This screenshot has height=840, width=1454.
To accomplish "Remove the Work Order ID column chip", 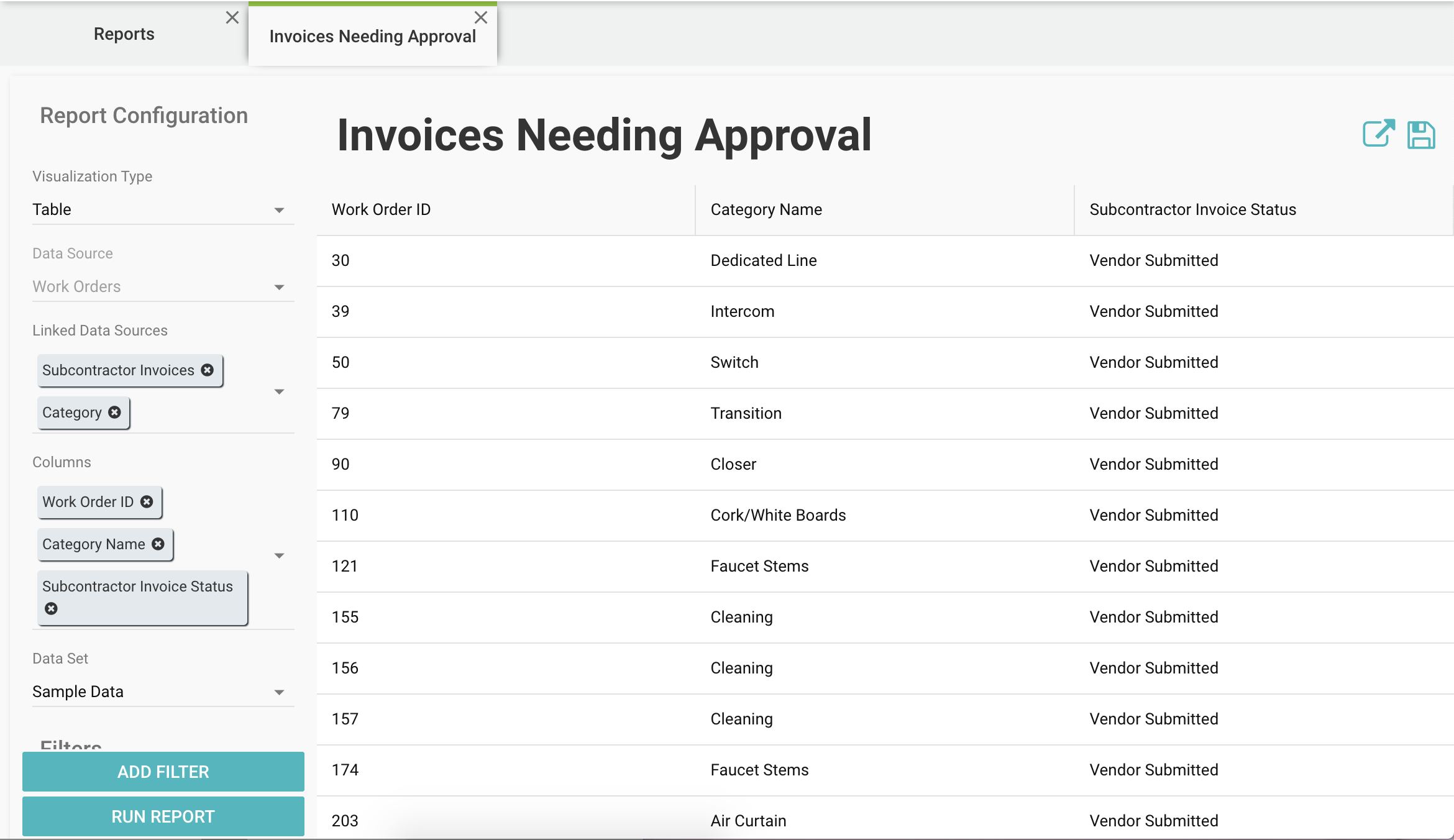I will pos(147,501).
